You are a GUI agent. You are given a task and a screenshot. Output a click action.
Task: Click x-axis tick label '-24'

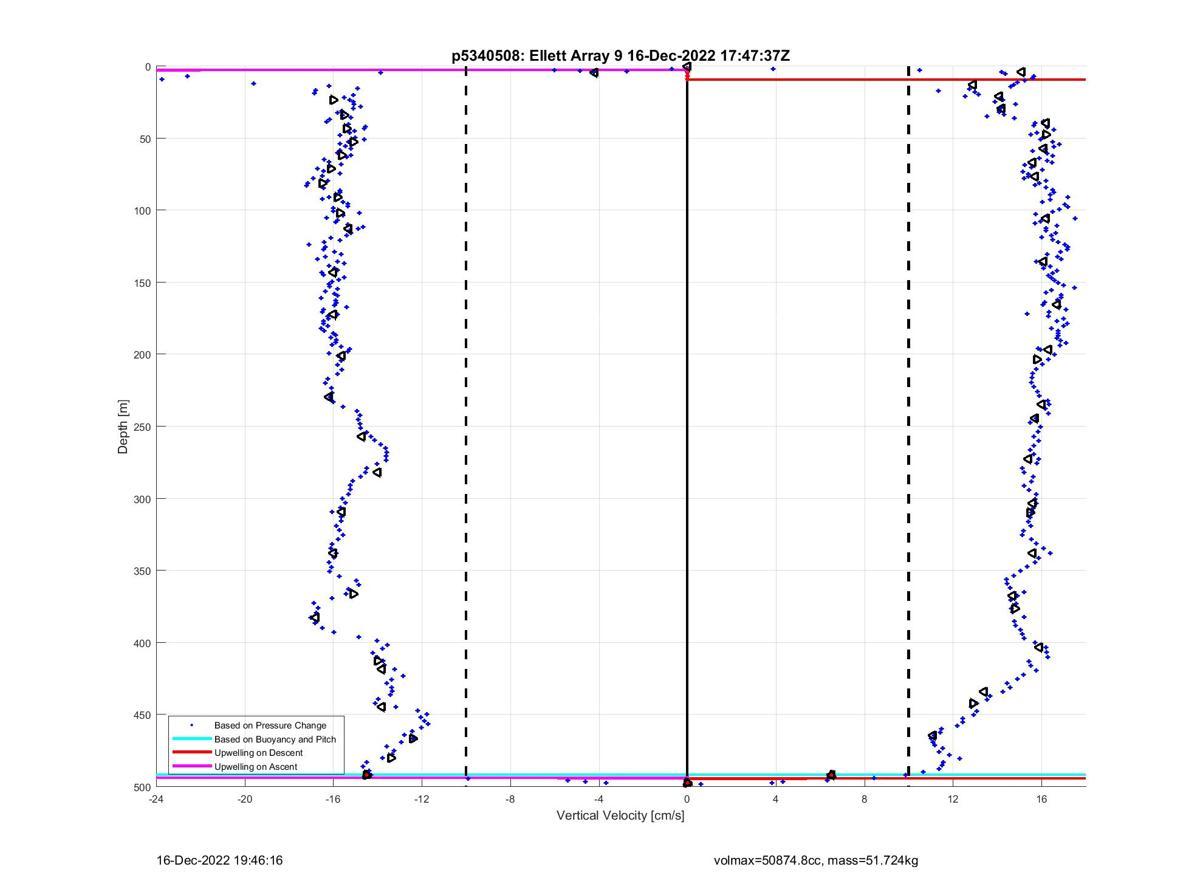click(155, 799)
